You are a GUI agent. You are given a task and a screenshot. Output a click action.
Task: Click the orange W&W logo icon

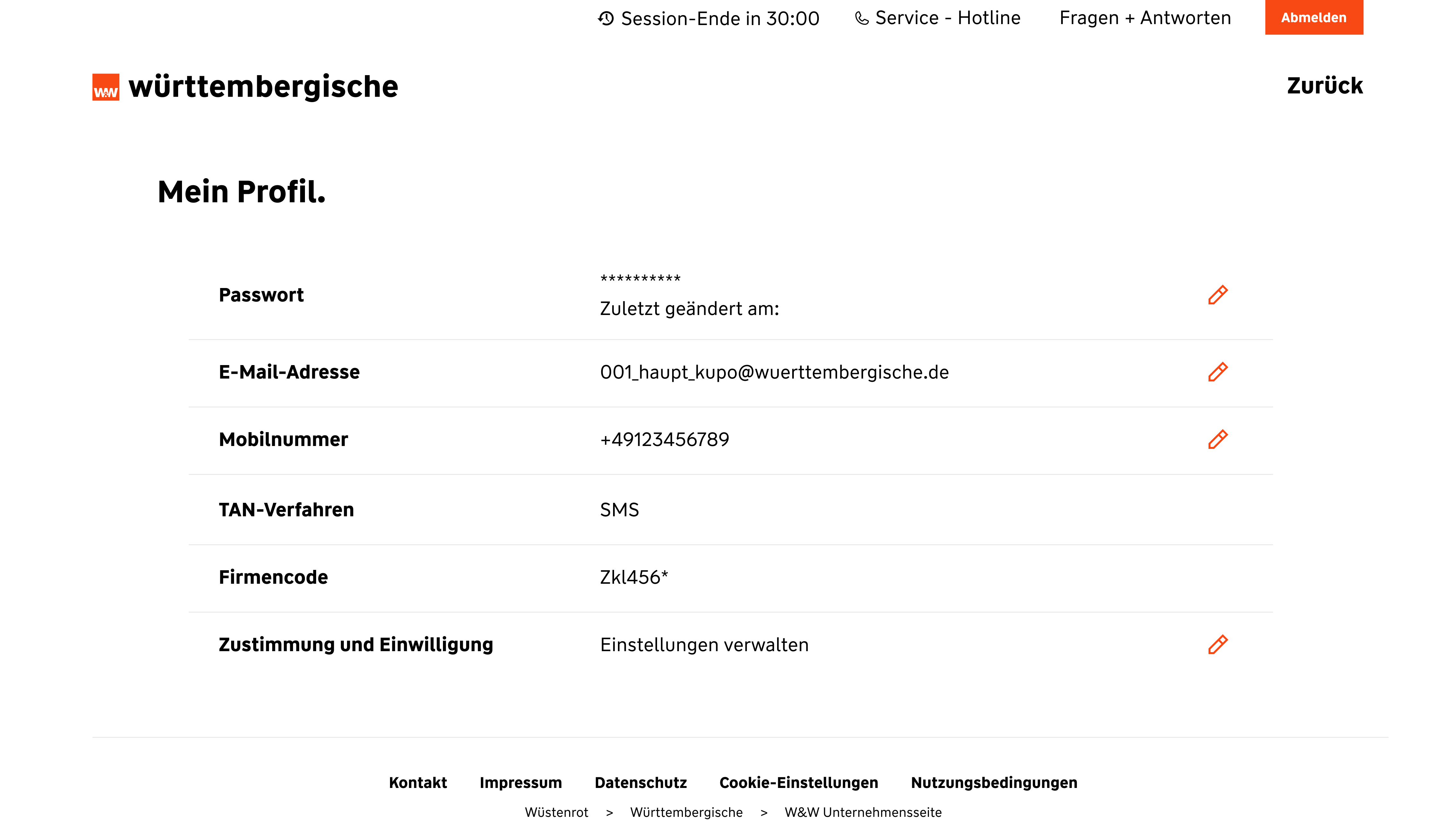(106, 87)
